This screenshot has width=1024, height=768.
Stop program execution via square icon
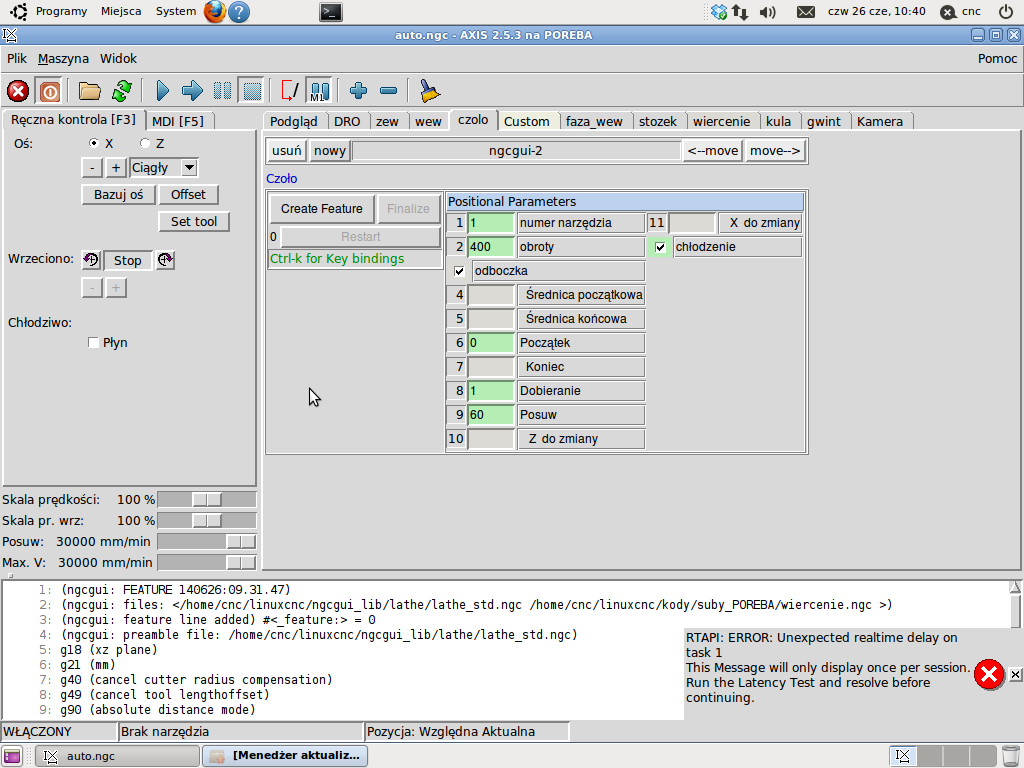pyautogui.click(x=252, y=91)
